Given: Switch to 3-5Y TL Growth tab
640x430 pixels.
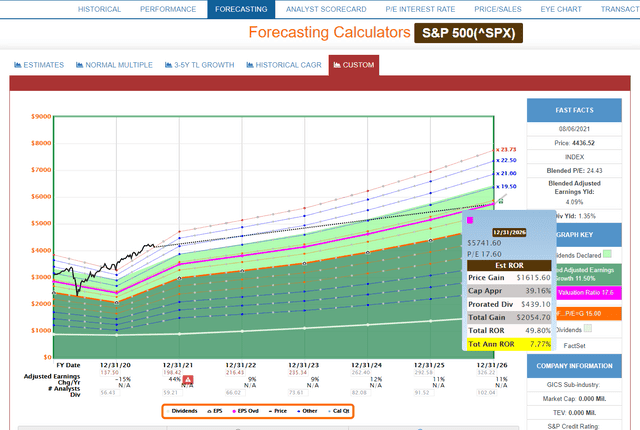Looking at the screenshot, I should [x=200, y=65].
